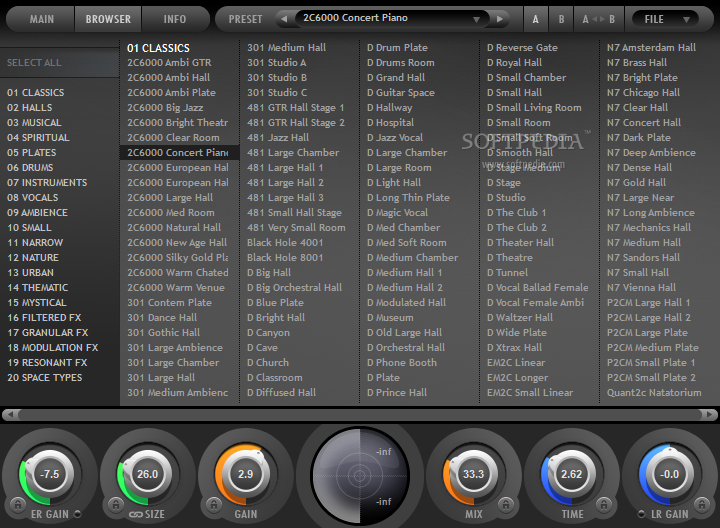Toggle the lock icon beside GAIN knob

click(214, 505)
